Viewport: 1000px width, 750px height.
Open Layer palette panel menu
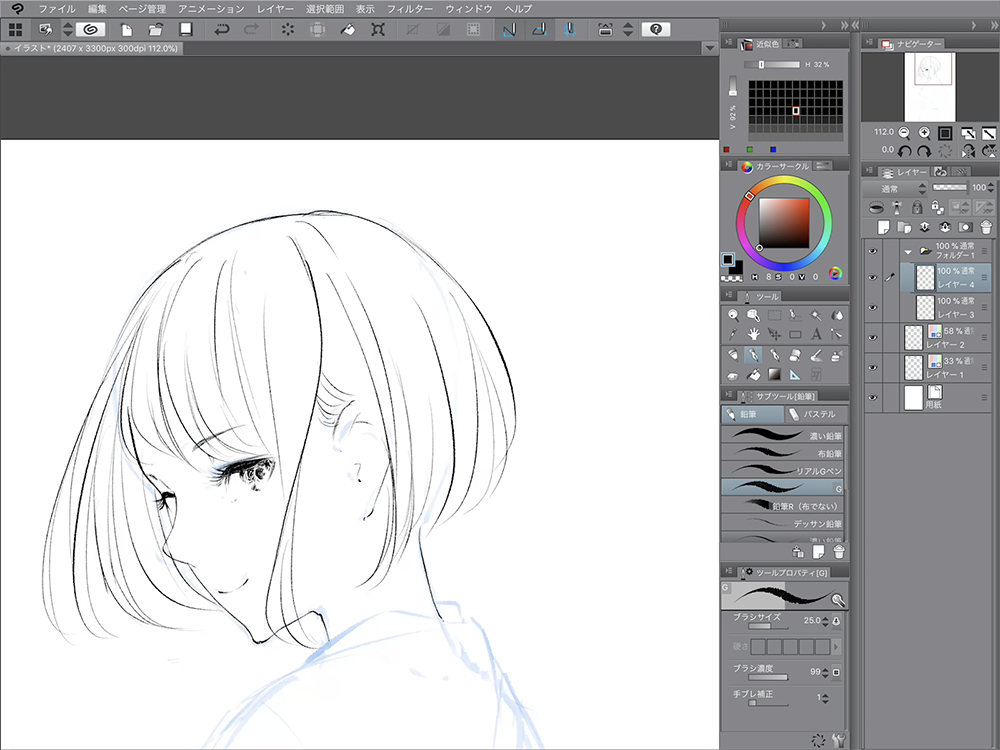click(x=869, y=170)
